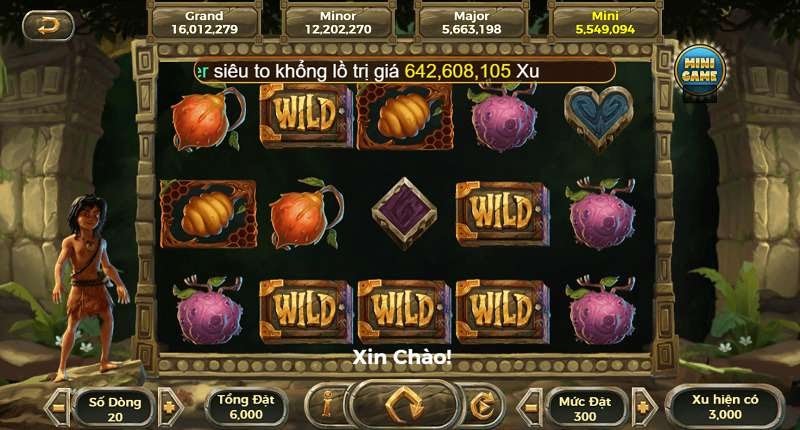This screenshot has height=430, width=800.
Task: Increase Mức Đặt with plus arrow
Action: pyautogui.click(x=643, y=407)
